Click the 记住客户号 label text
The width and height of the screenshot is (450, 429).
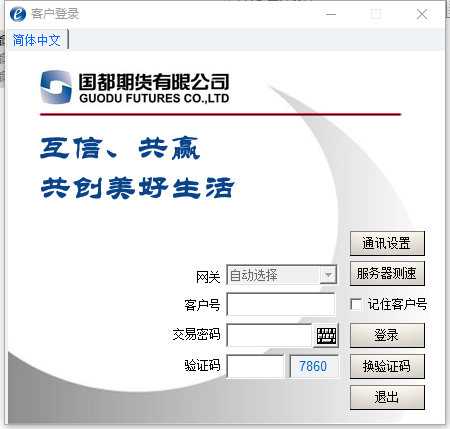click(397, 304)
